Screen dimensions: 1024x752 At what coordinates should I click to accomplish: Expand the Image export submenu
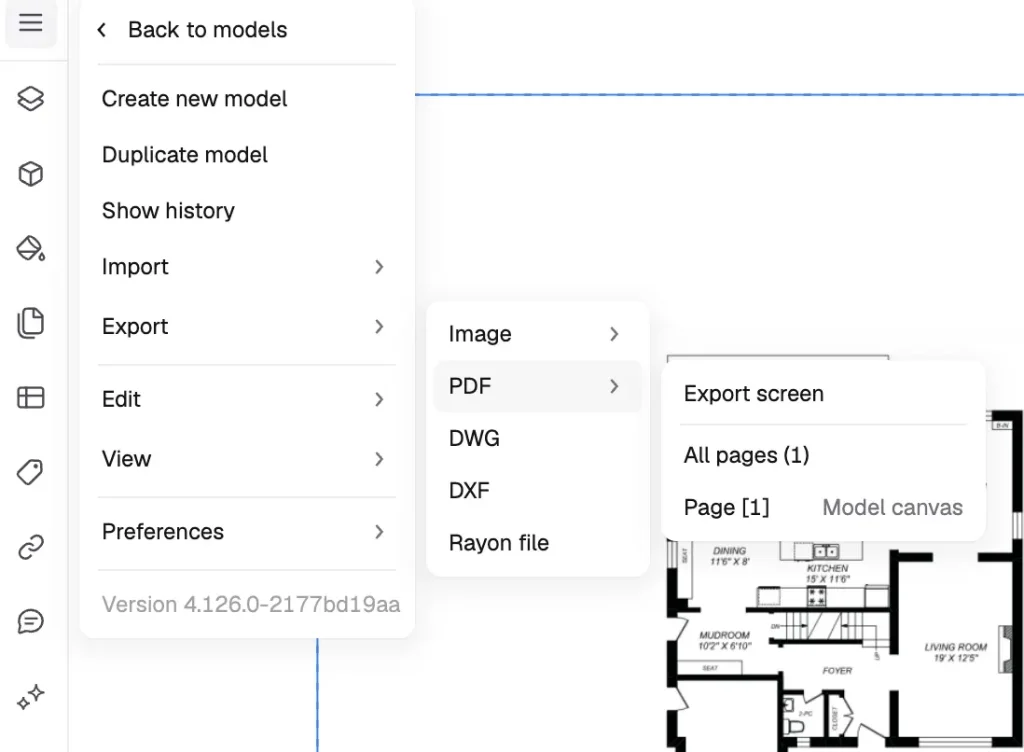click(537, 335)
